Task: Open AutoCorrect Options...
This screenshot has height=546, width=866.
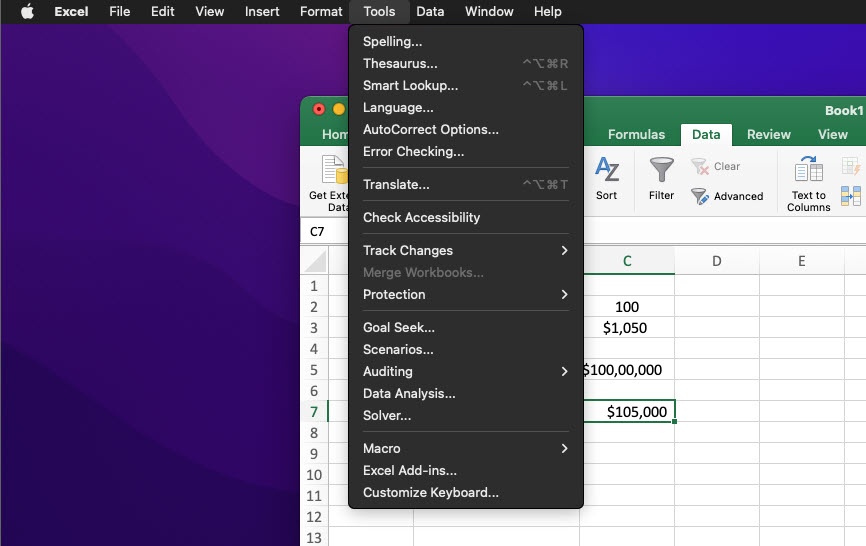Action: coord(466,130)
